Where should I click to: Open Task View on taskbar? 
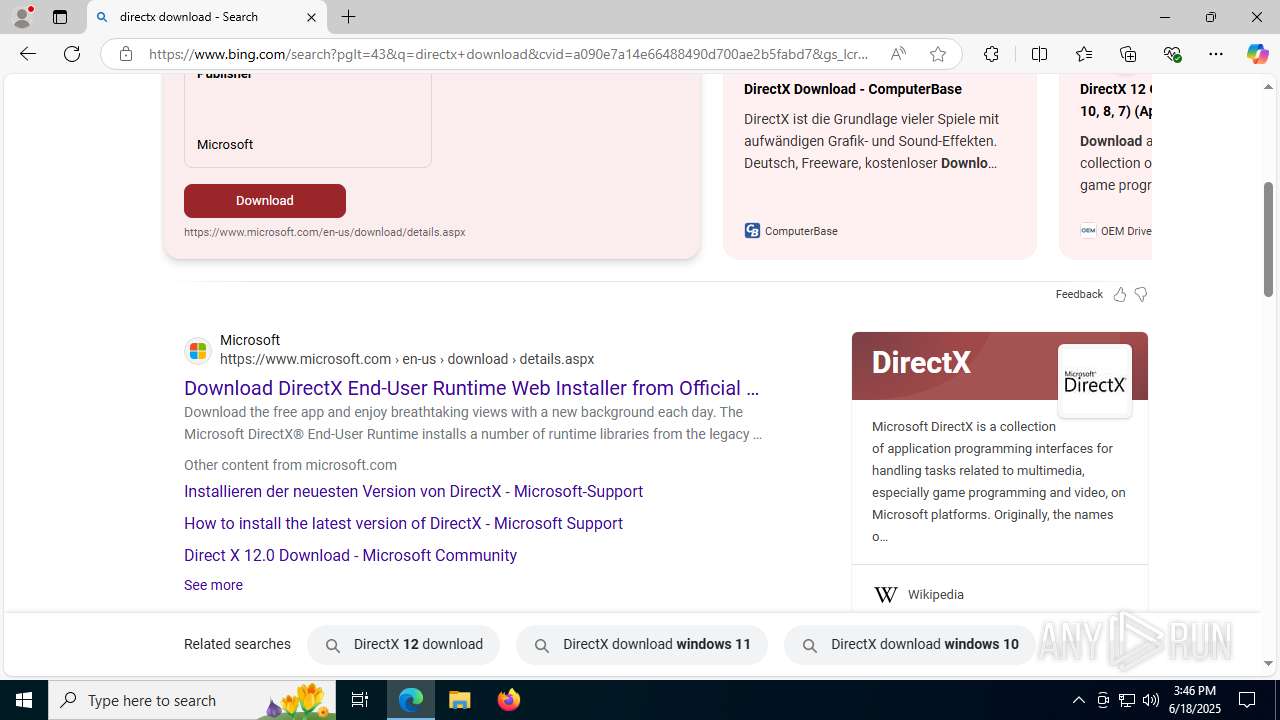click(360, 700)
